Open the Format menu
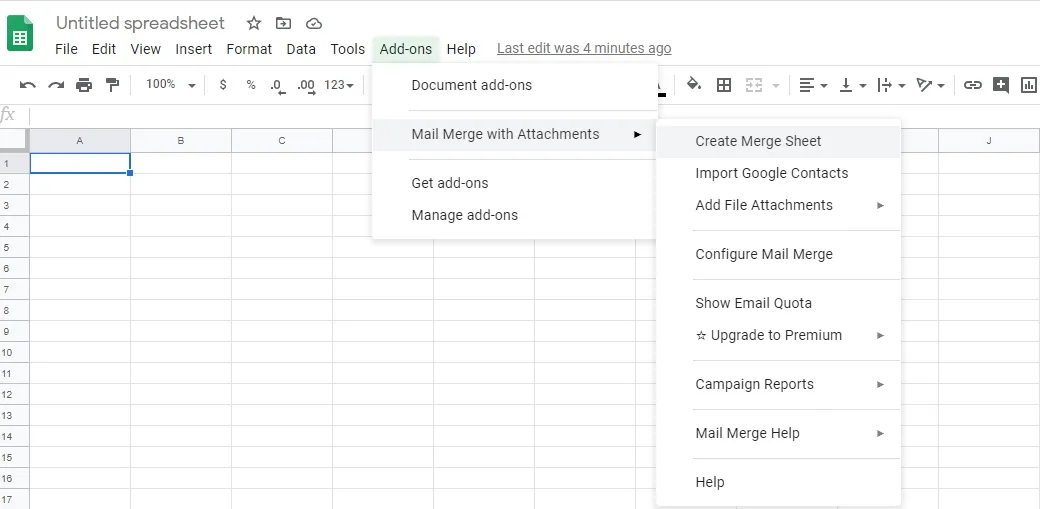Viewport: 1040px width, 509px height. coord(249,49)
